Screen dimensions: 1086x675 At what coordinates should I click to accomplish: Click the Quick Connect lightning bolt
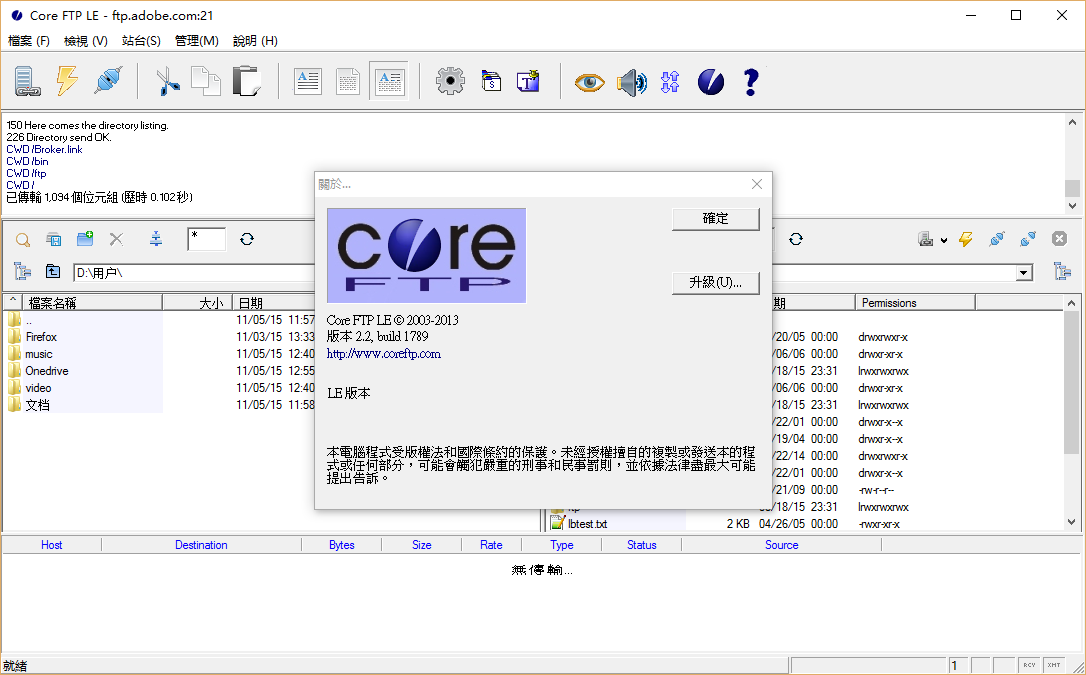click(x=67, y=81)
